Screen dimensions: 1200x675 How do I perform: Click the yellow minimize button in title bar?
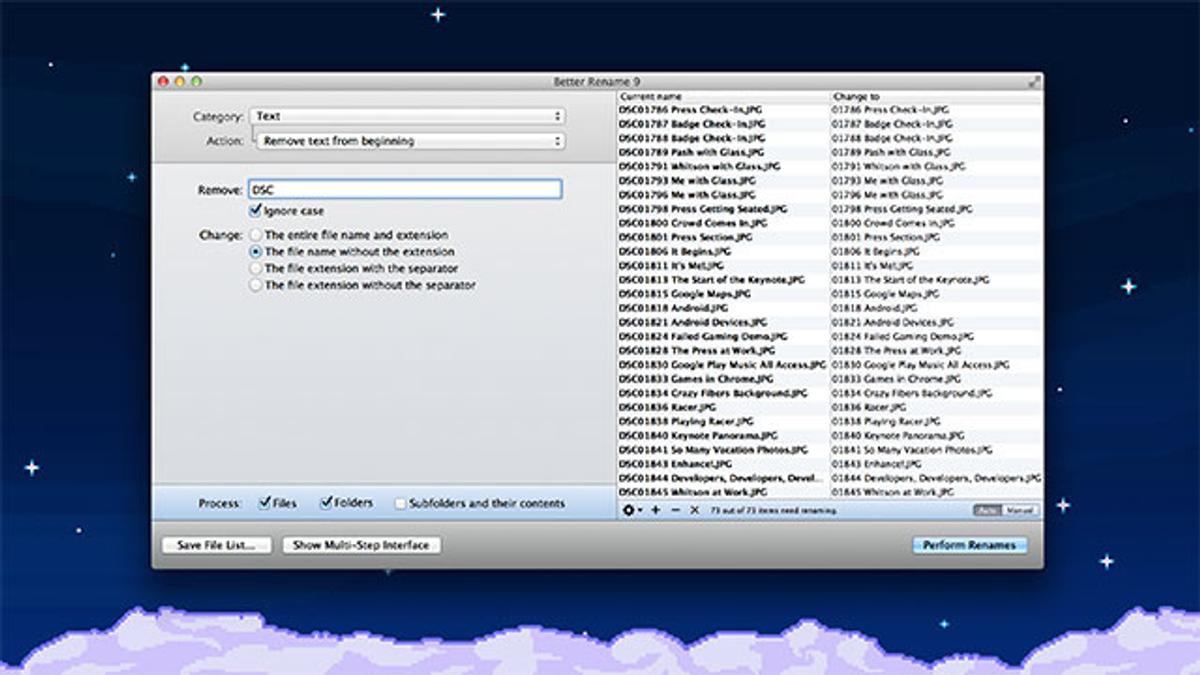pyautogui.click(x=180, y=81)
